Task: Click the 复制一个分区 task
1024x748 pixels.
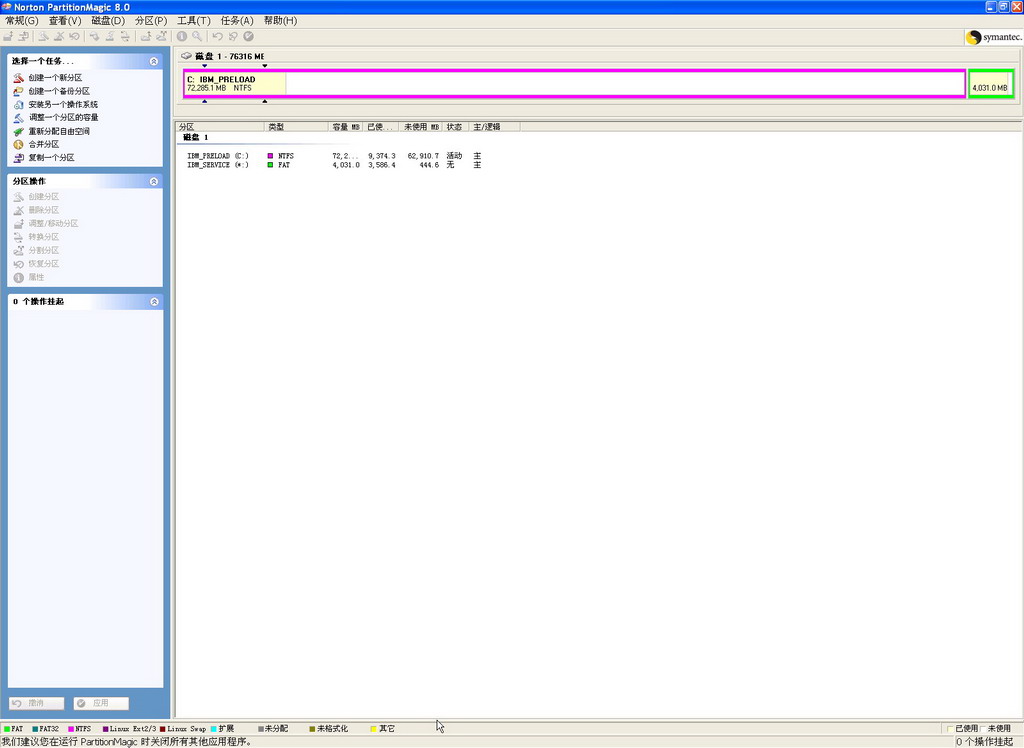Action: point(51,157)
